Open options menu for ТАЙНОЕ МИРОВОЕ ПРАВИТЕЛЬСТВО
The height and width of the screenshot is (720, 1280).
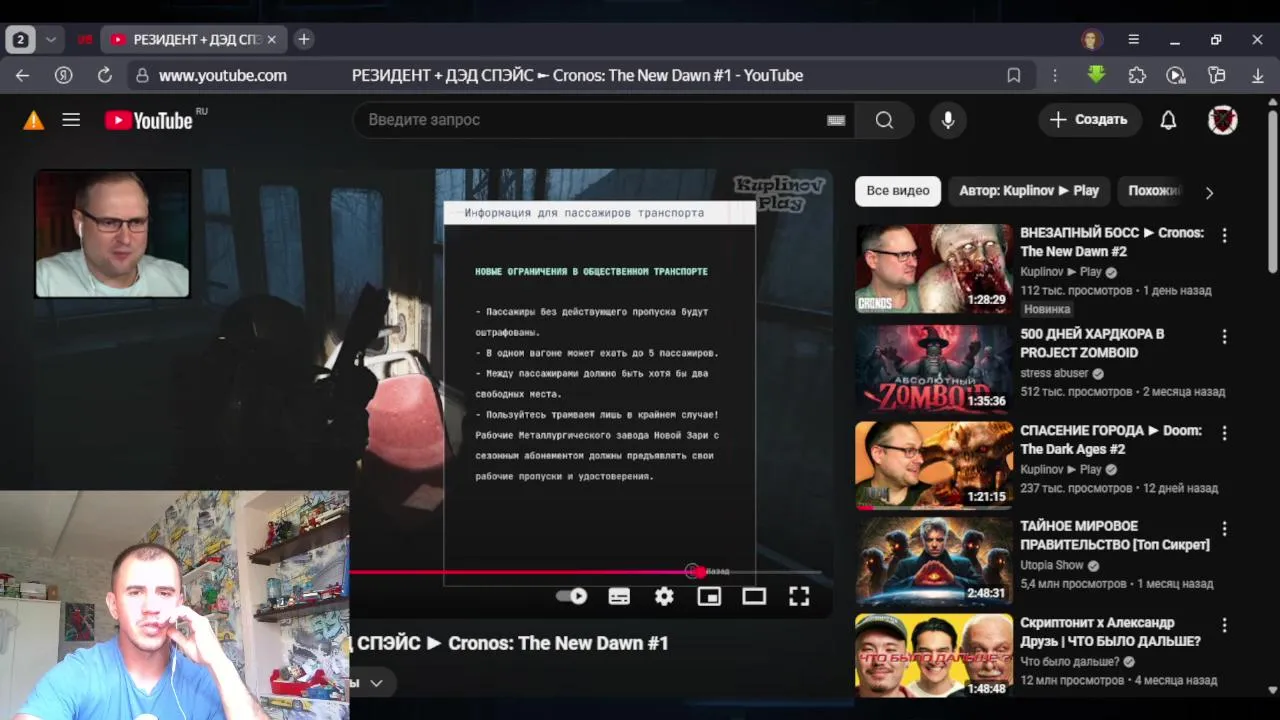pyautogui.click(x=1224, y=529)
